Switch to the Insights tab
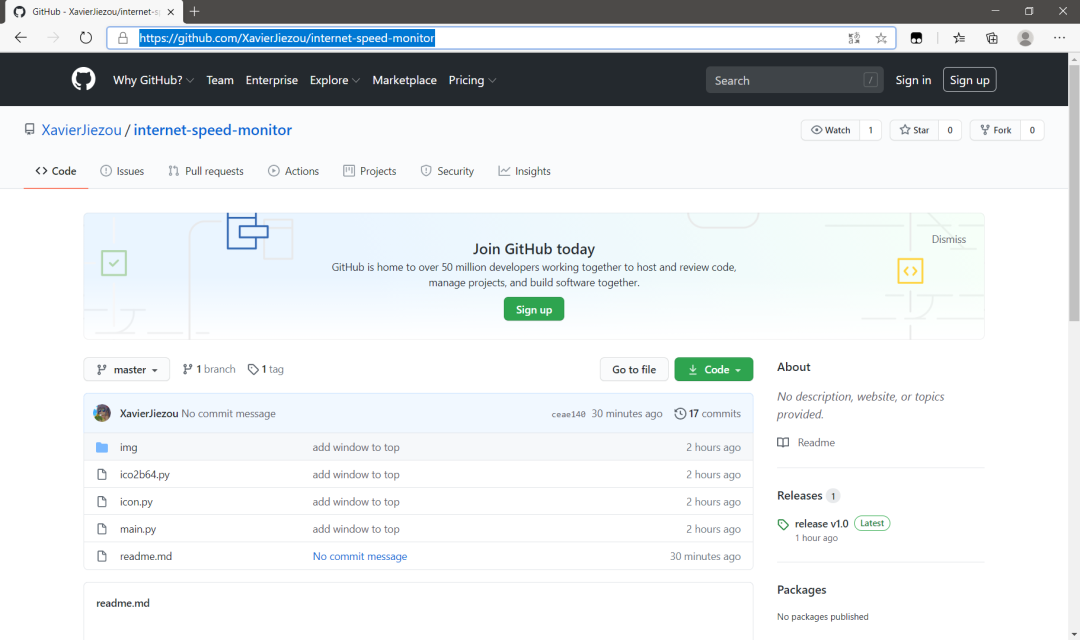The image size is (1080, 640). (x=524, y=171)
